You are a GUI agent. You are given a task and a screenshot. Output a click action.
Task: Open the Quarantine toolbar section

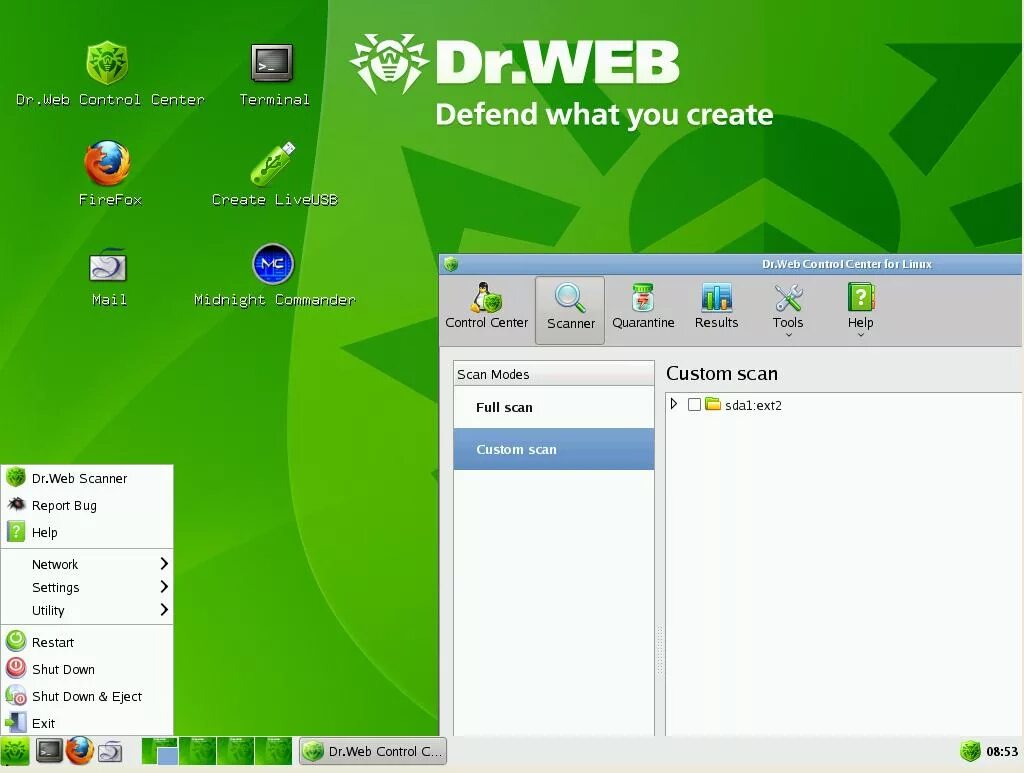click(643, 306)
